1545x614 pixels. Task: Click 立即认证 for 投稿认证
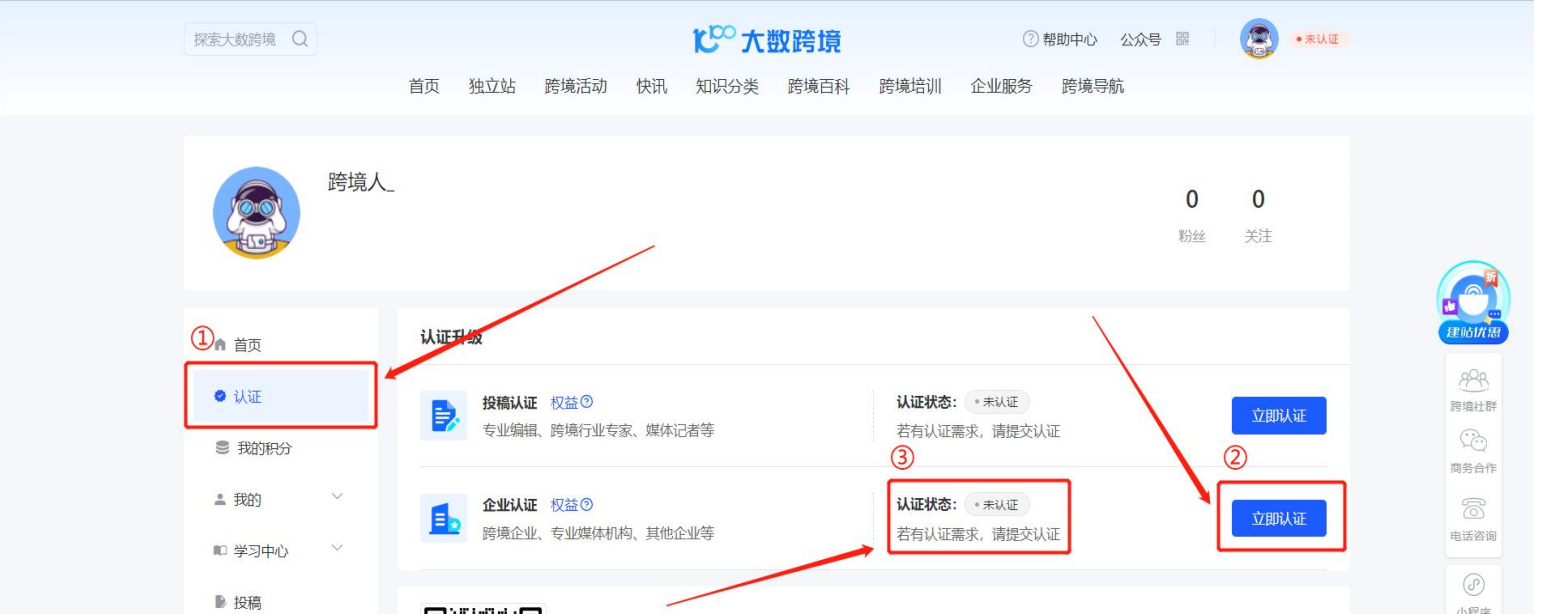click(x=1279, y=416)
